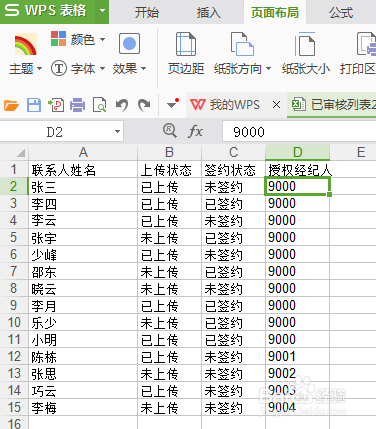Switch to the 开始 ribbon tab
Screen dimensions: 376x429
click(147, 13)
